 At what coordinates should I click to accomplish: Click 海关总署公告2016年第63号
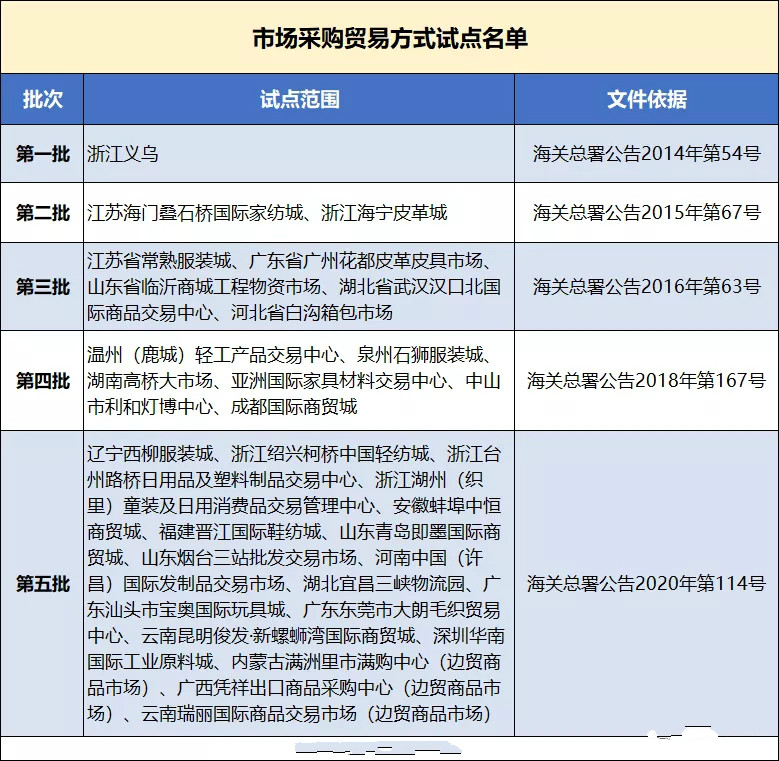(x=646, y=287)
